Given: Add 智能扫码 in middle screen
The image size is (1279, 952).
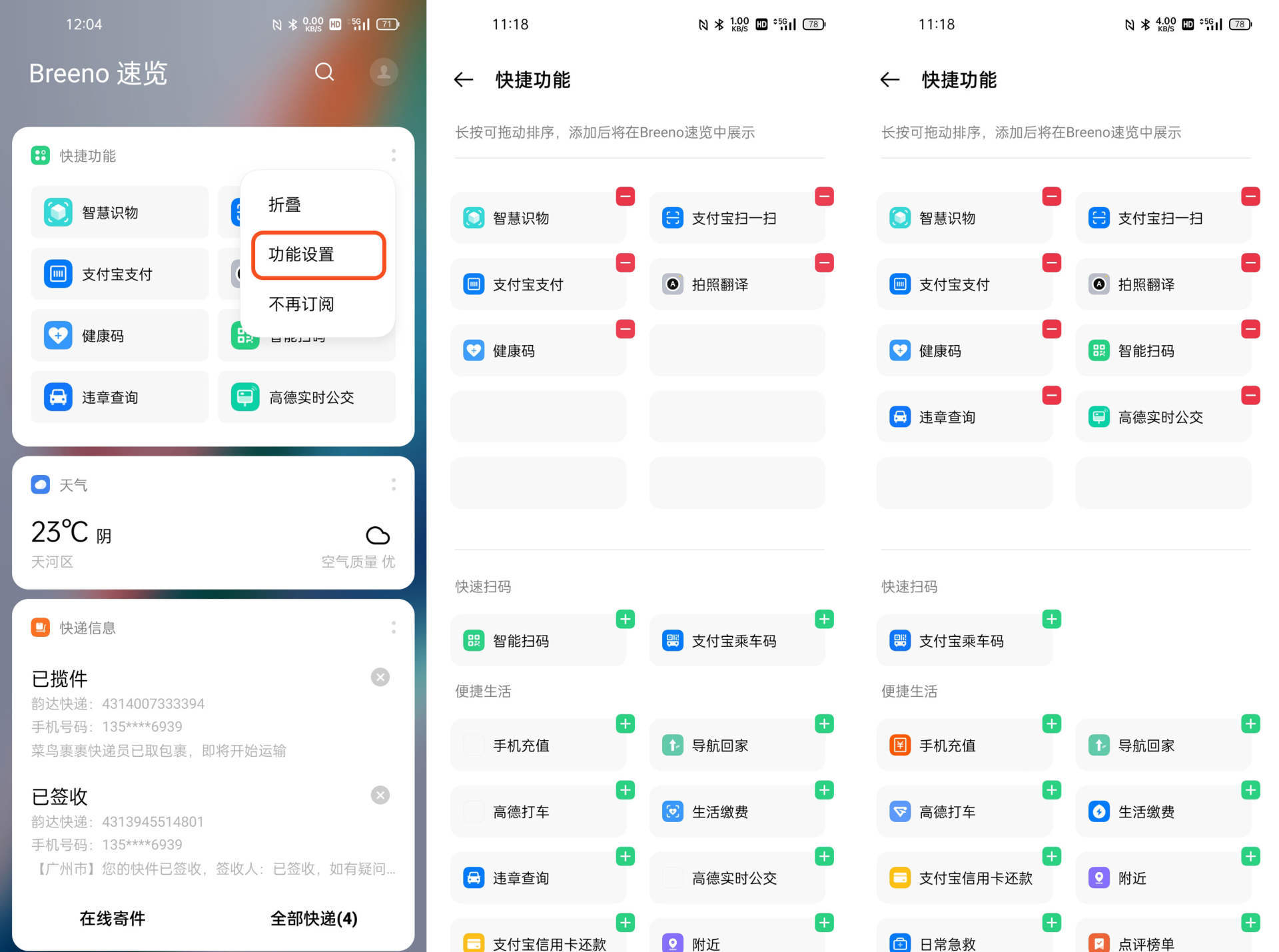Looking at the screenshot, I should pyautogui.click(x=626, y=619).
